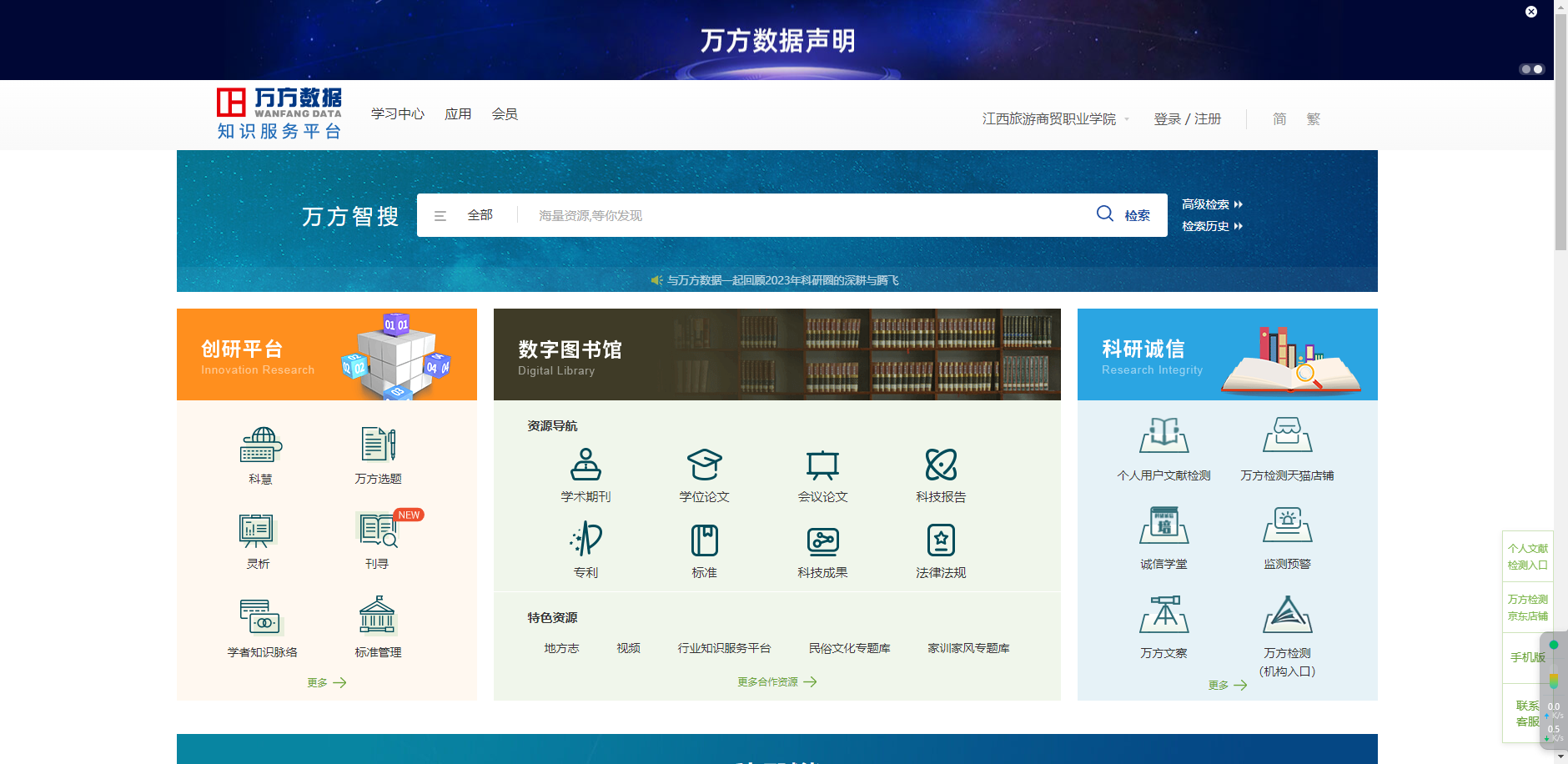This screenshot has width=1568, height=764.
Task: Toggle the banner carousel indicator dots
Action: click(1531, 69)
